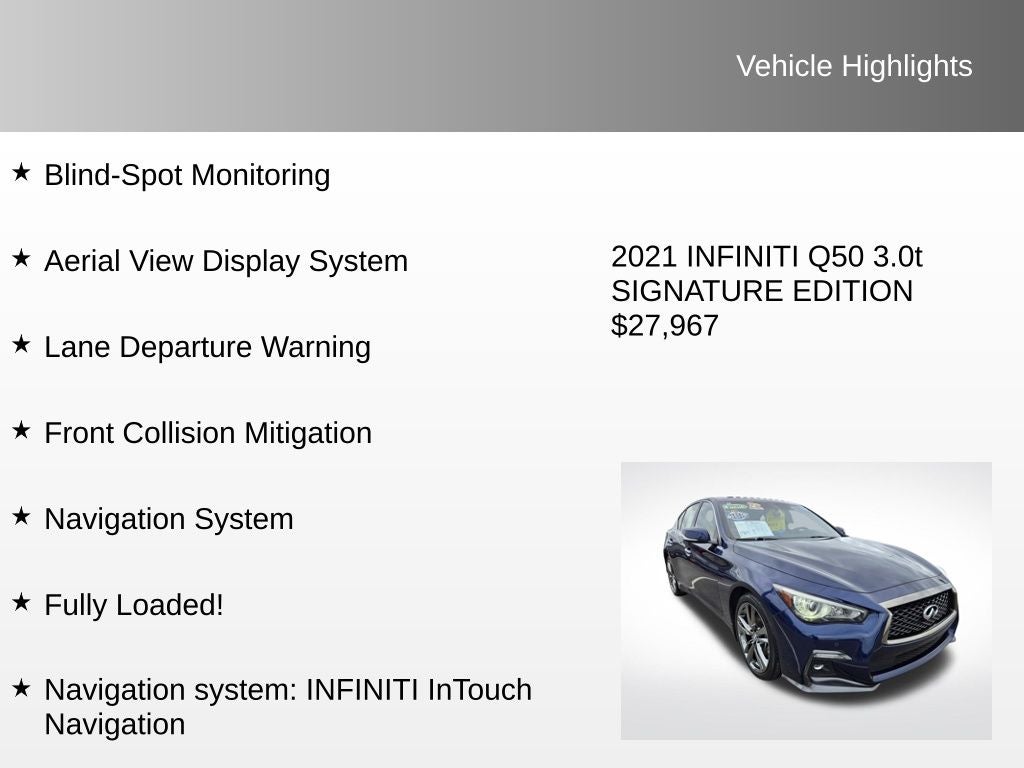Screen dimensions: 1024x768
Task: Select the Blind-Spot Monitoring feature entry
Action: coord(187,175)
